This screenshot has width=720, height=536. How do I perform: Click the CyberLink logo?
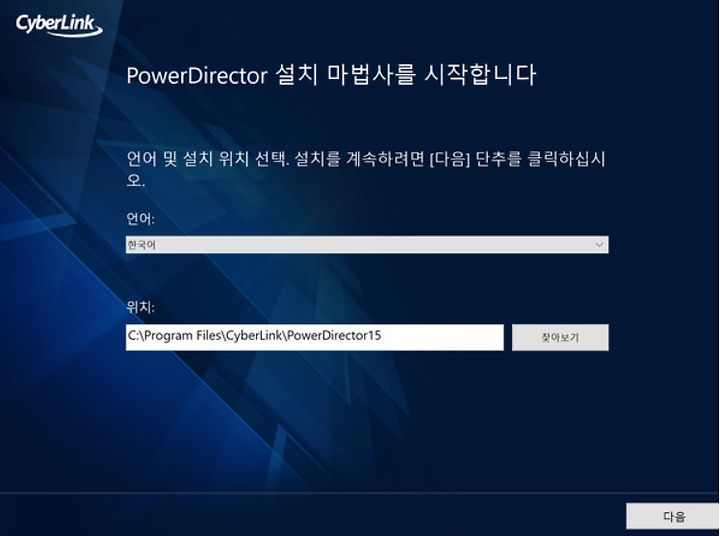tap(59, 25)
